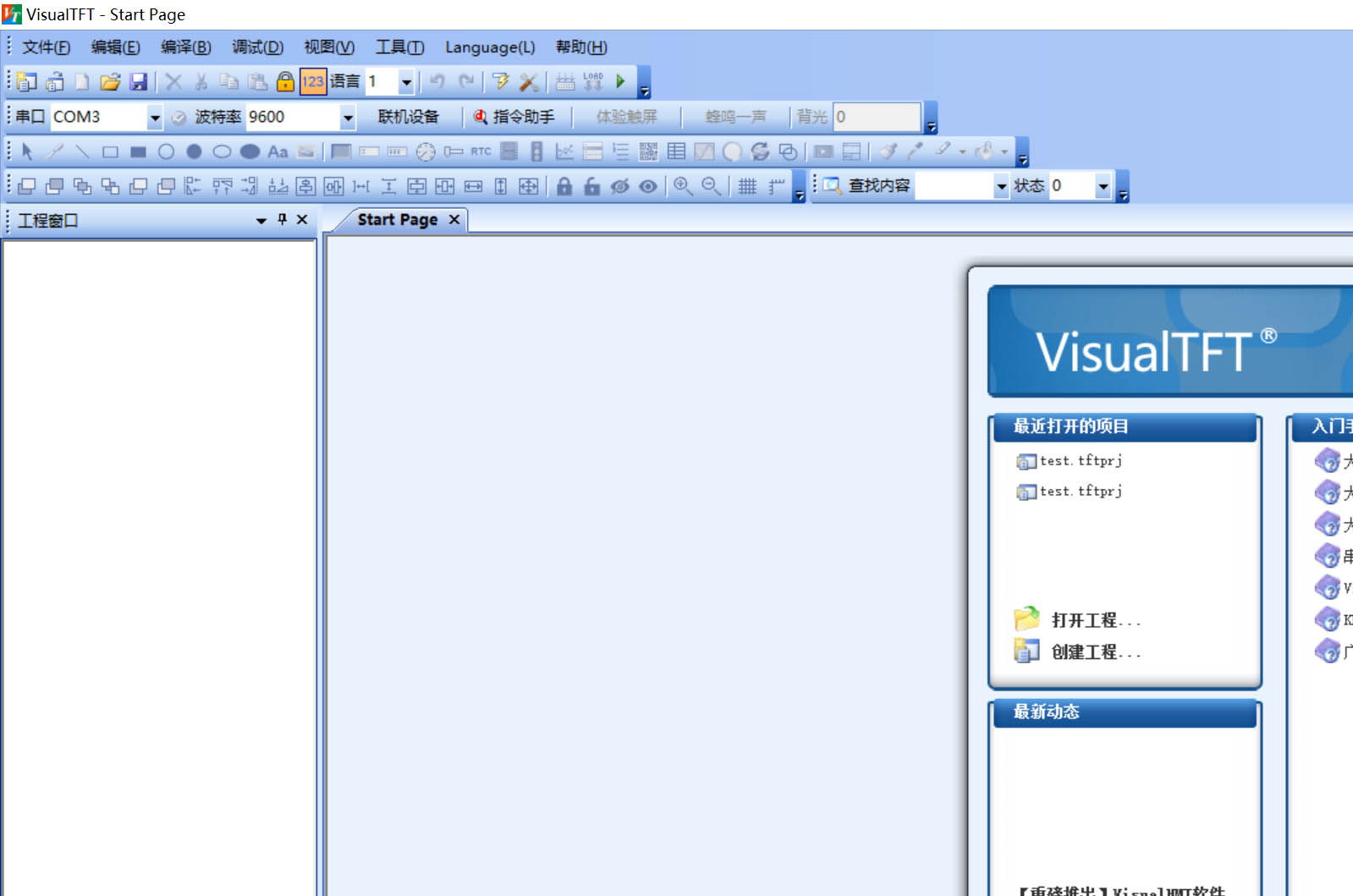This screenshot has width=1353, height=896.
Task: Toggle the grid display icon
Action: (x=747, y=186)
